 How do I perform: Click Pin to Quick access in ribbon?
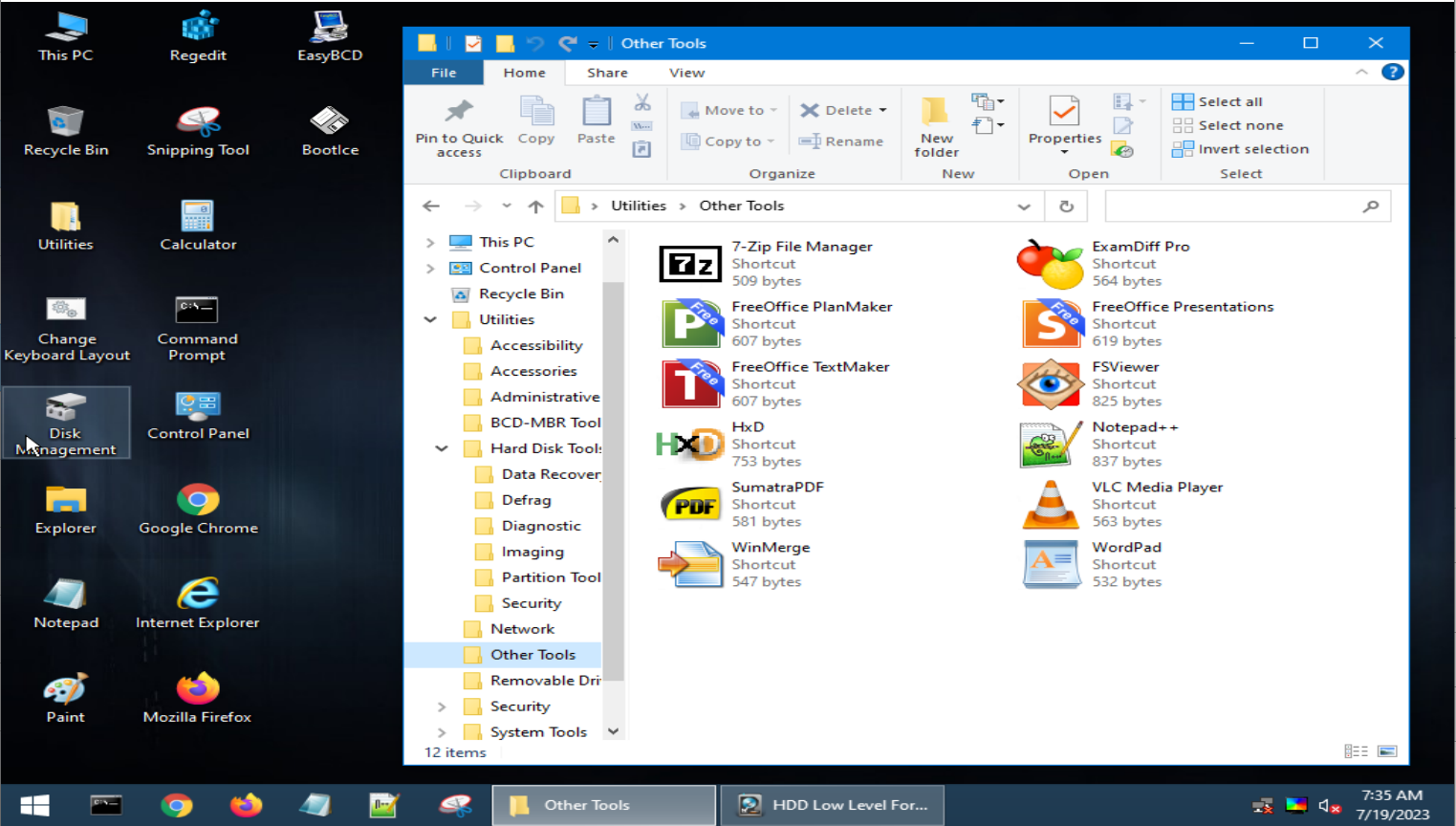click(x=459, y=127)
